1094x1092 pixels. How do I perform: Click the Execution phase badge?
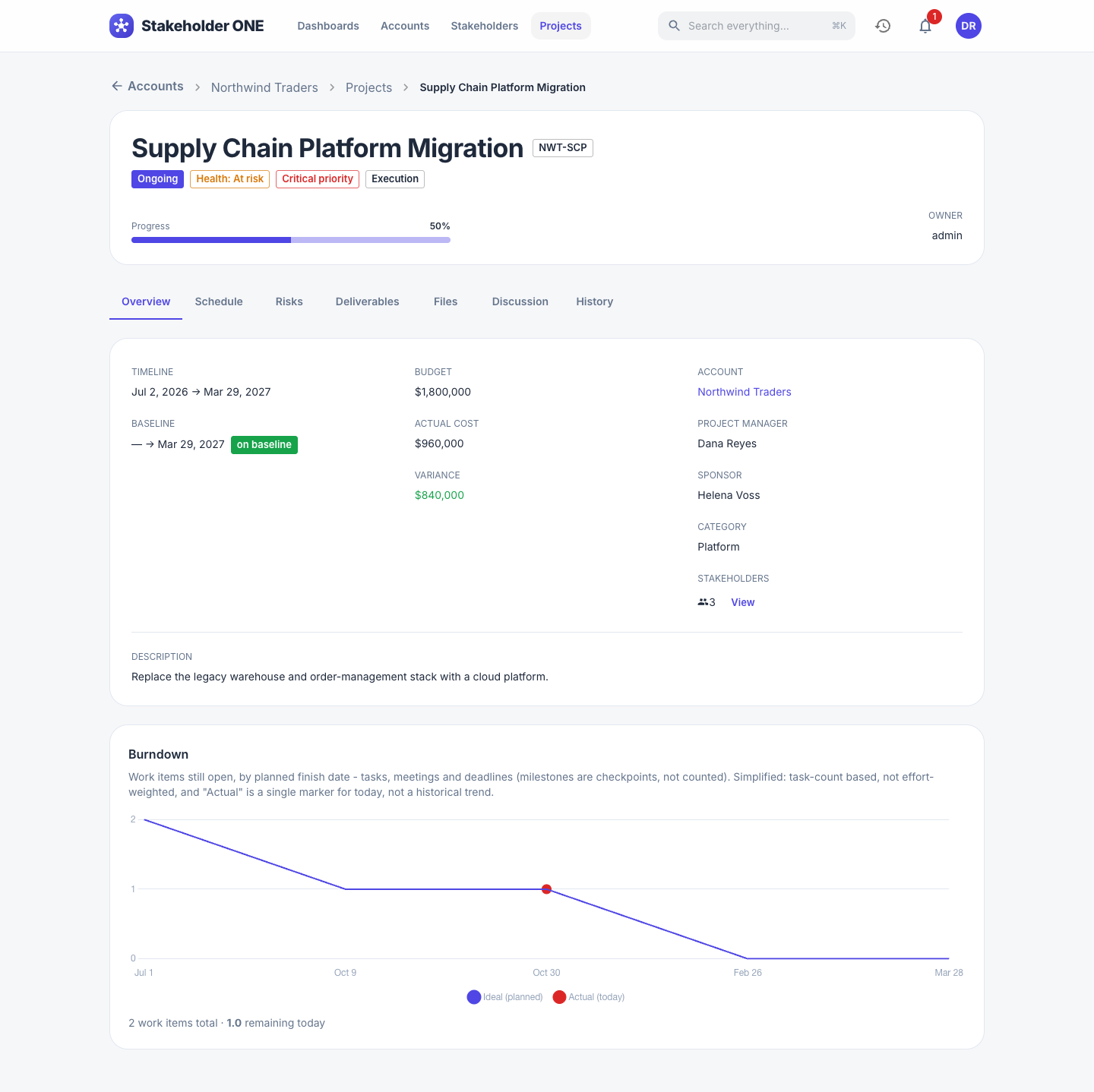395,179
